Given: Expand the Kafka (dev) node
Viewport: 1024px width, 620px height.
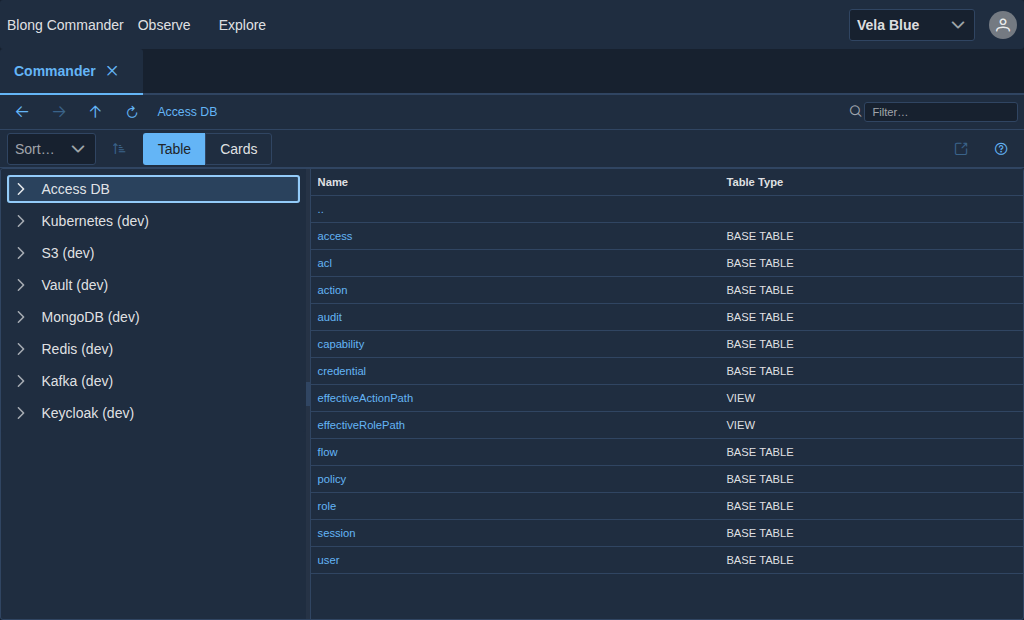Looking at the screenshot, I should point(21,381).
